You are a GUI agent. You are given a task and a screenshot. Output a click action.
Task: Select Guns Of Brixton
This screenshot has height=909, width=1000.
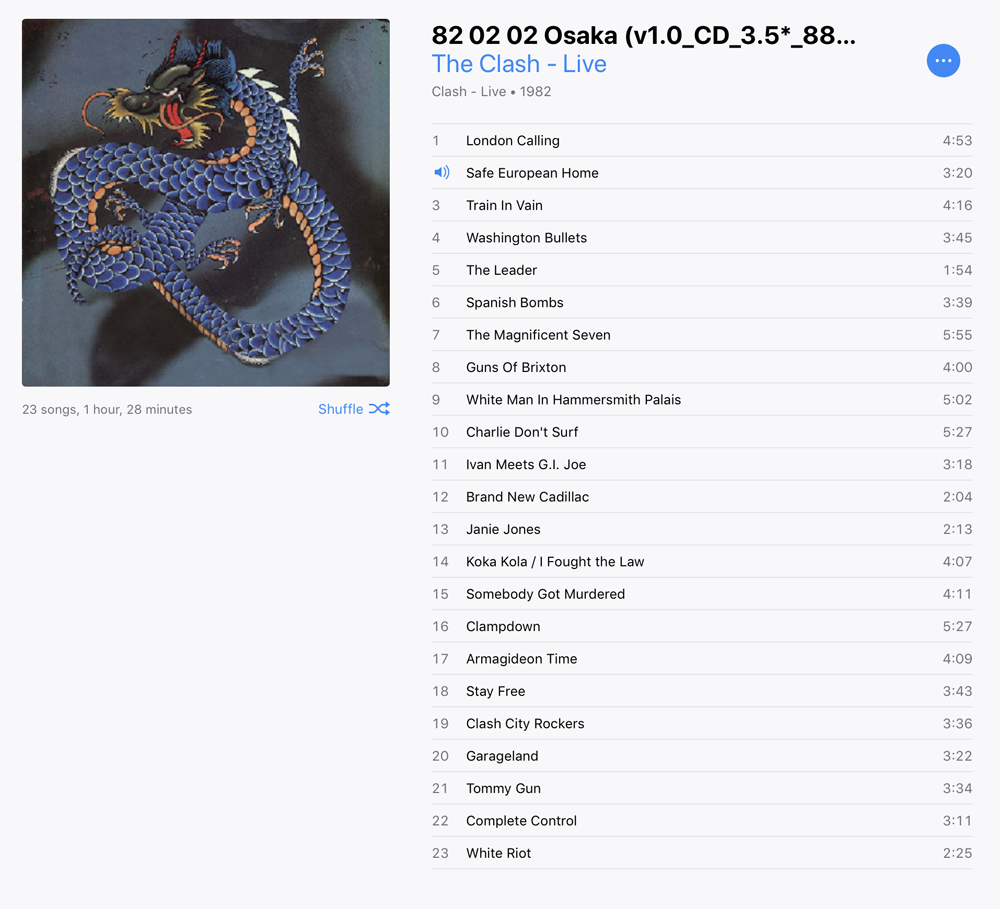coord(702,367)
